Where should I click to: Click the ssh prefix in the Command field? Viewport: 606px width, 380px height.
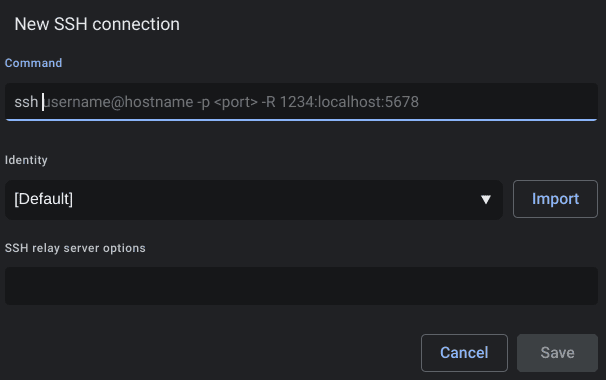pos(26,102)
